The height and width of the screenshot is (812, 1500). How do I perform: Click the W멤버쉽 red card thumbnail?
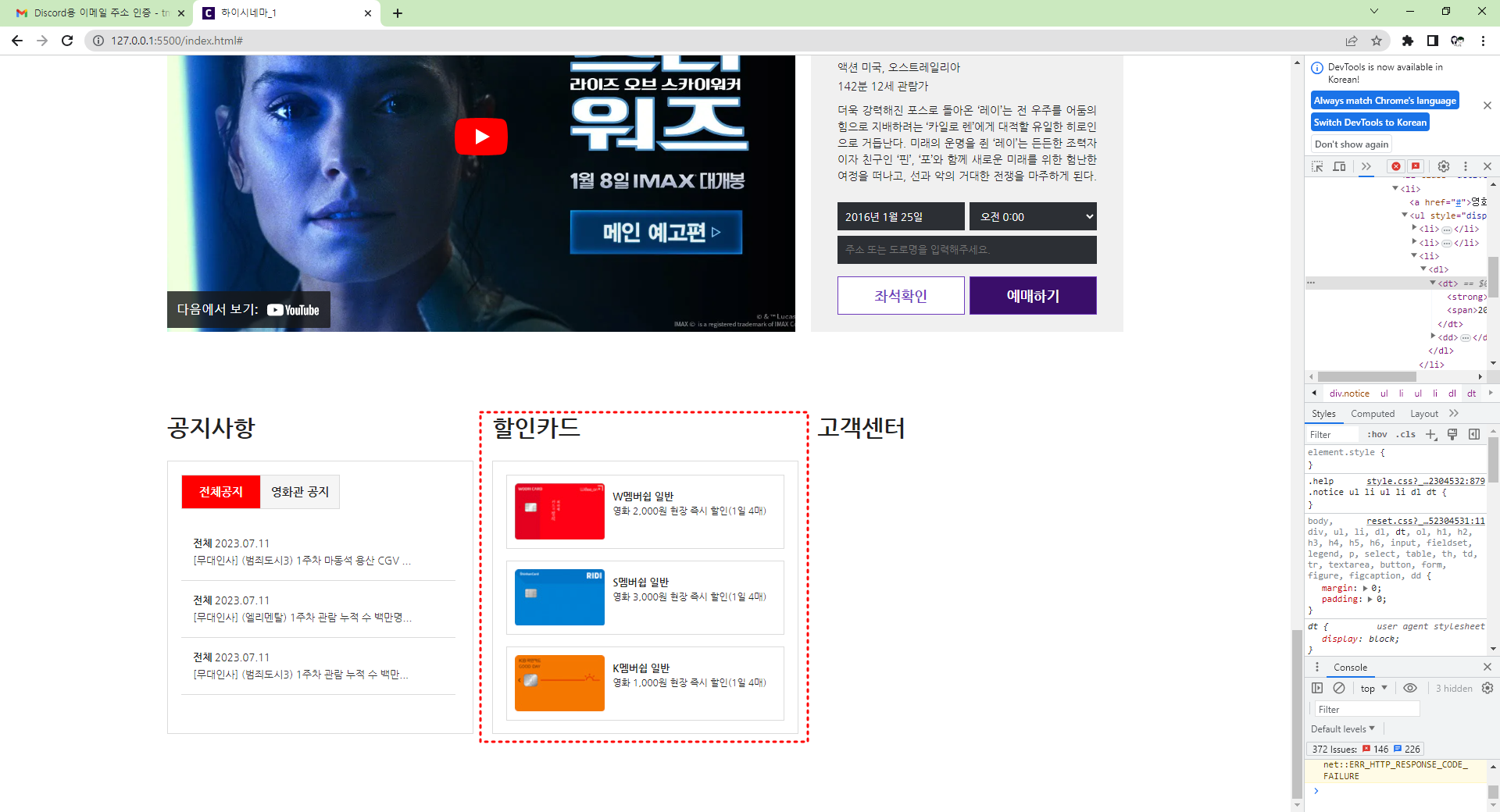click(559, 511)
